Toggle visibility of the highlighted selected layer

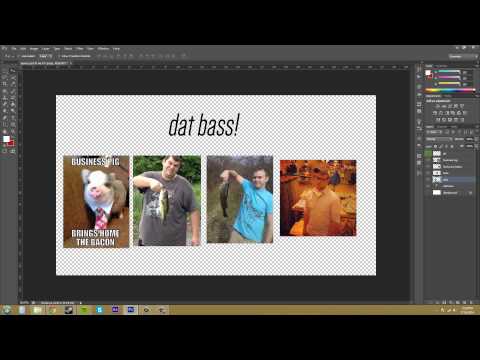(x=428, y=180)
